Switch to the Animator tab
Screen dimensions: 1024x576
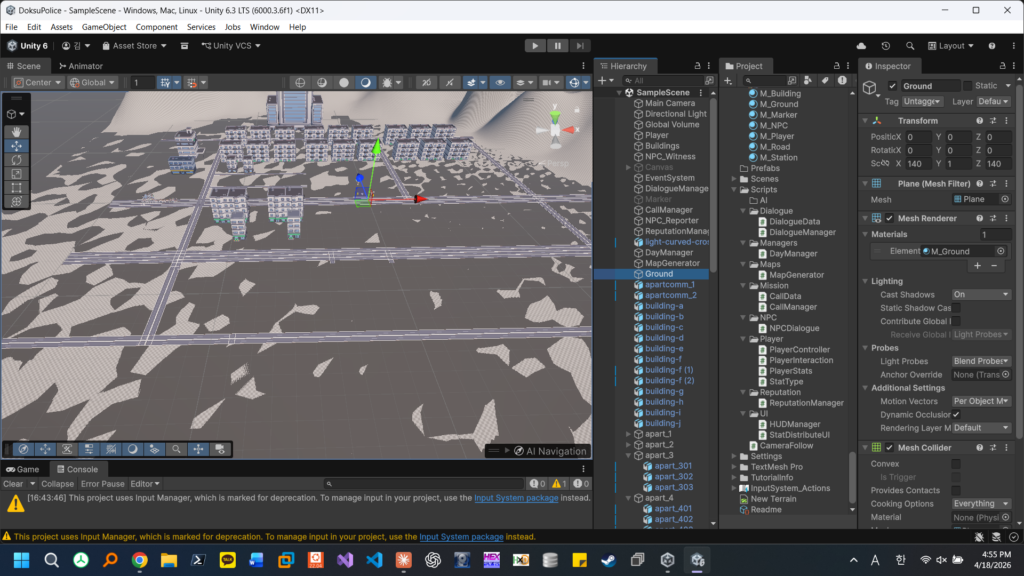click(x=81, y=66)
